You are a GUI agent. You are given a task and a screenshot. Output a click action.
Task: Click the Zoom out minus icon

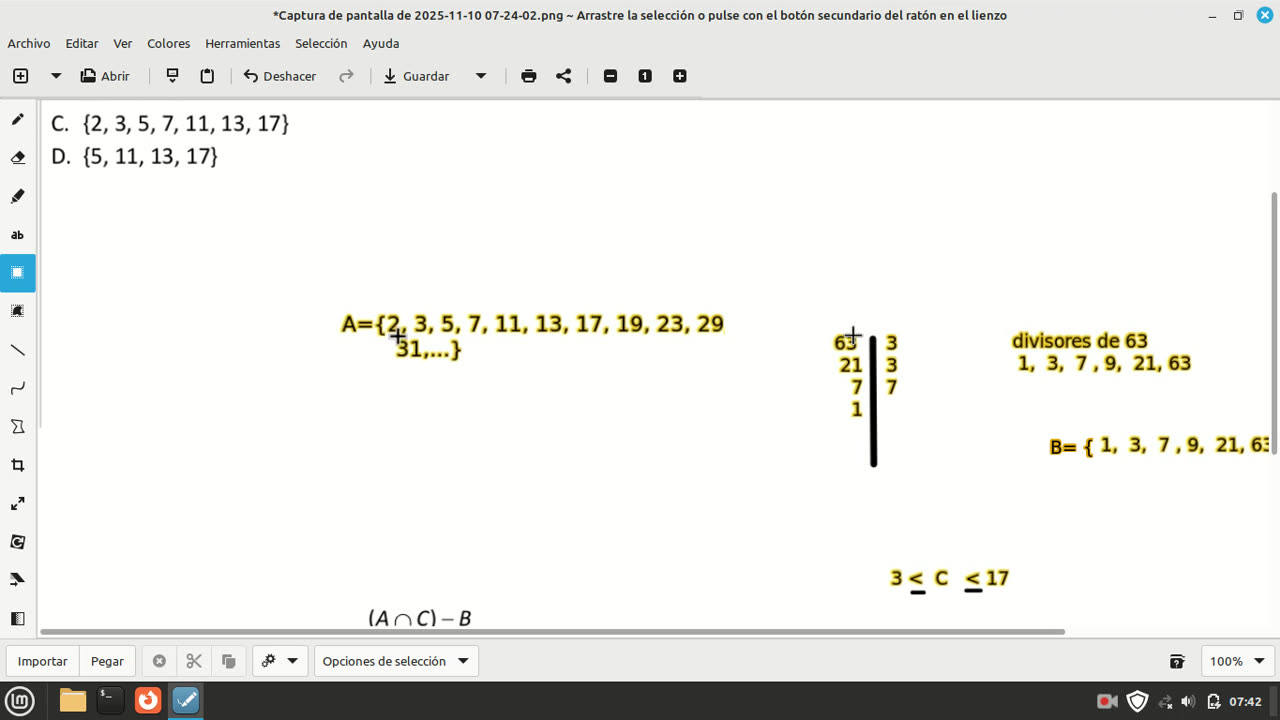[x=610, y=76]
